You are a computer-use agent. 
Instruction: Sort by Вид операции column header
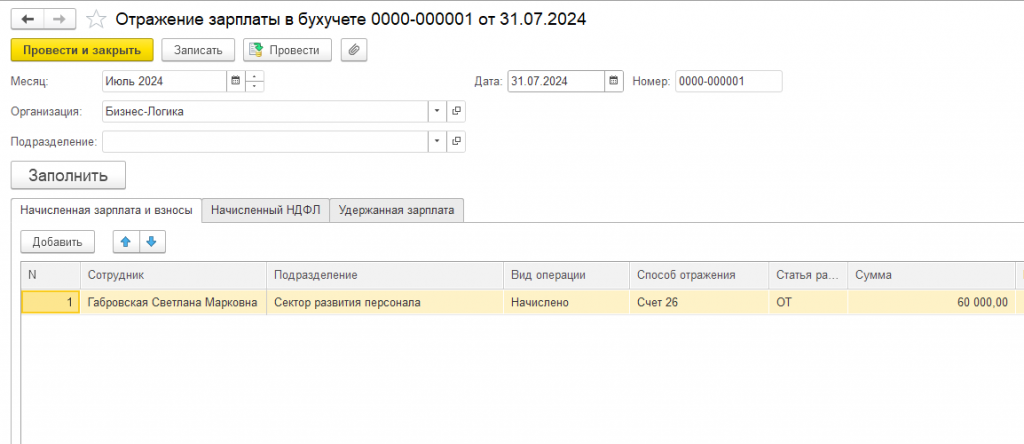pos(566,276)
